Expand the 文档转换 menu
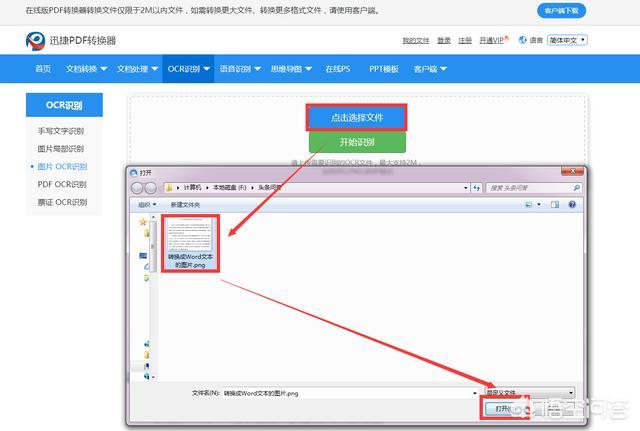The width and height of the screenshot is (640, 431). (x=86, y=69)
